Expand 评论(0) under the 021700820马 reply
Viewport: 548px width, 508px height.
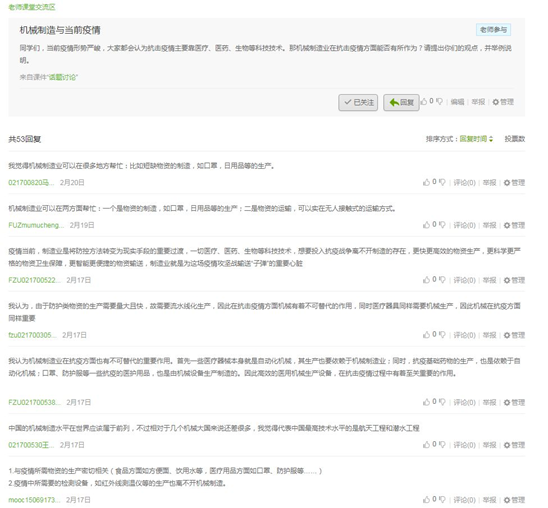click(464, 183)
